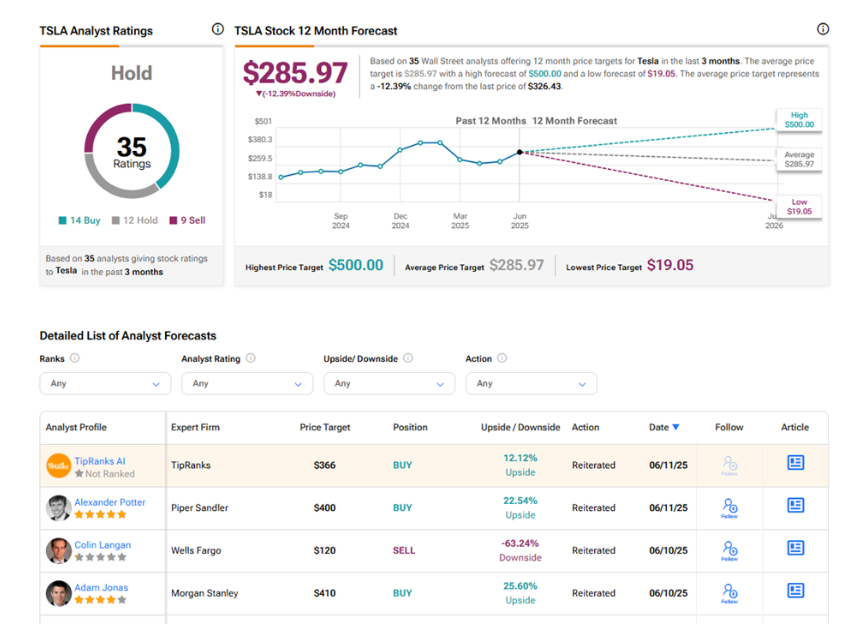Click the $400 price target cell

click(325, 508)
